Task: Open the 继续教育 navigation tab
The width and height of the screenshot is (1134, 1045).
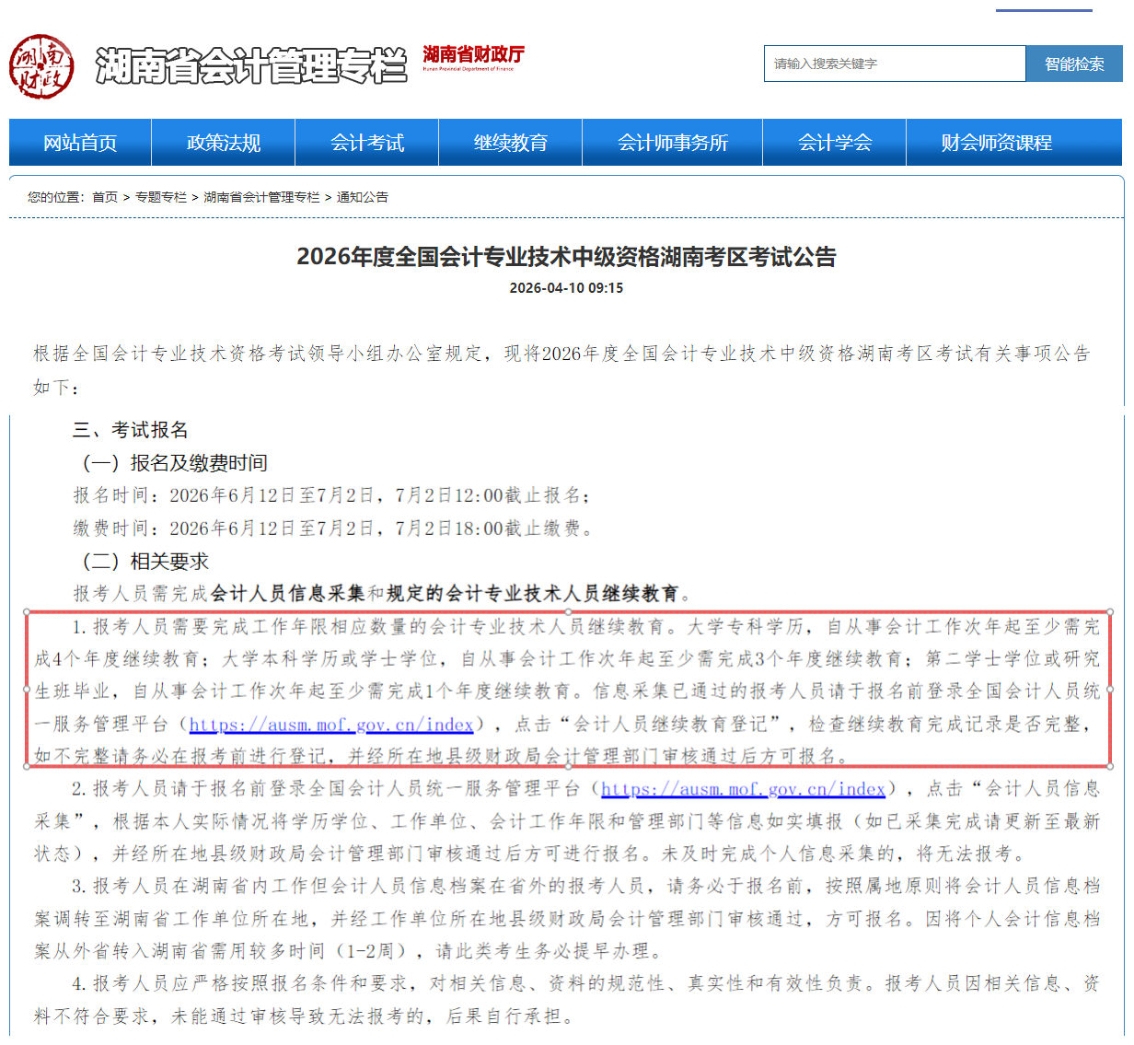Action: tap(511, 142)
